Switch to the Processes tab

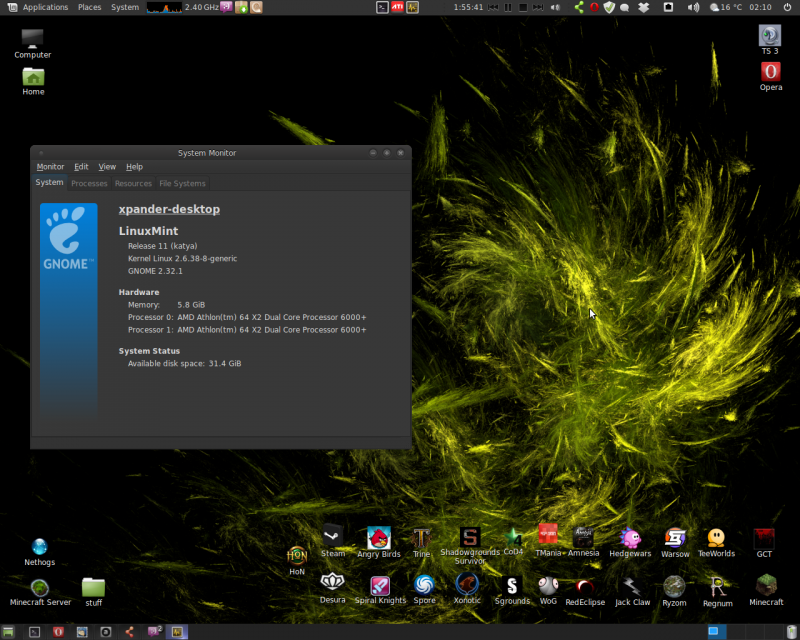coord(89,184)
